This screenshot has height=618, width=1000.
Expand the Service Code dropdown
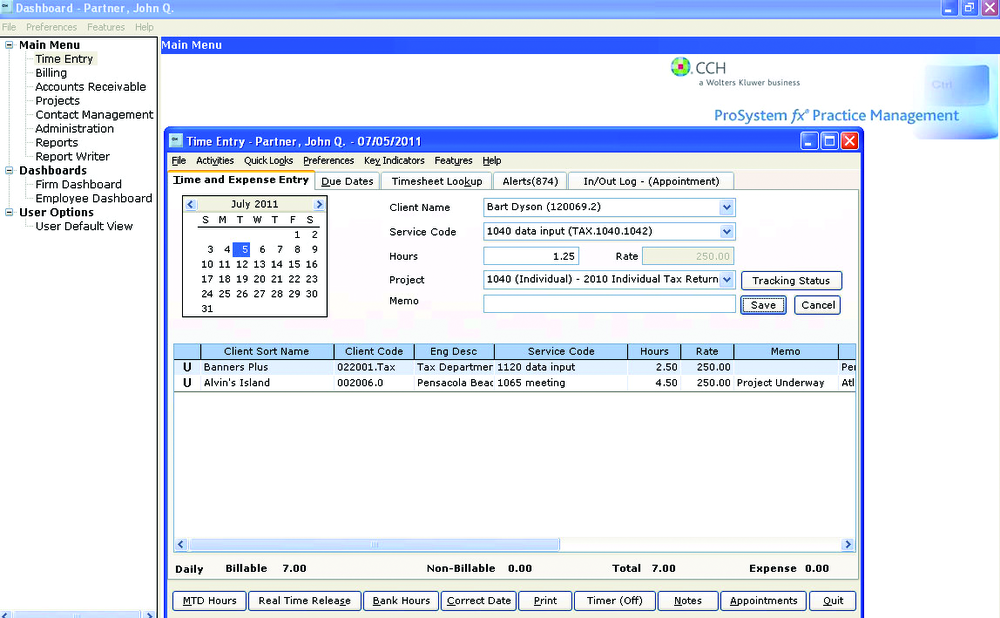pyautogui.click(x=726, y=232)
